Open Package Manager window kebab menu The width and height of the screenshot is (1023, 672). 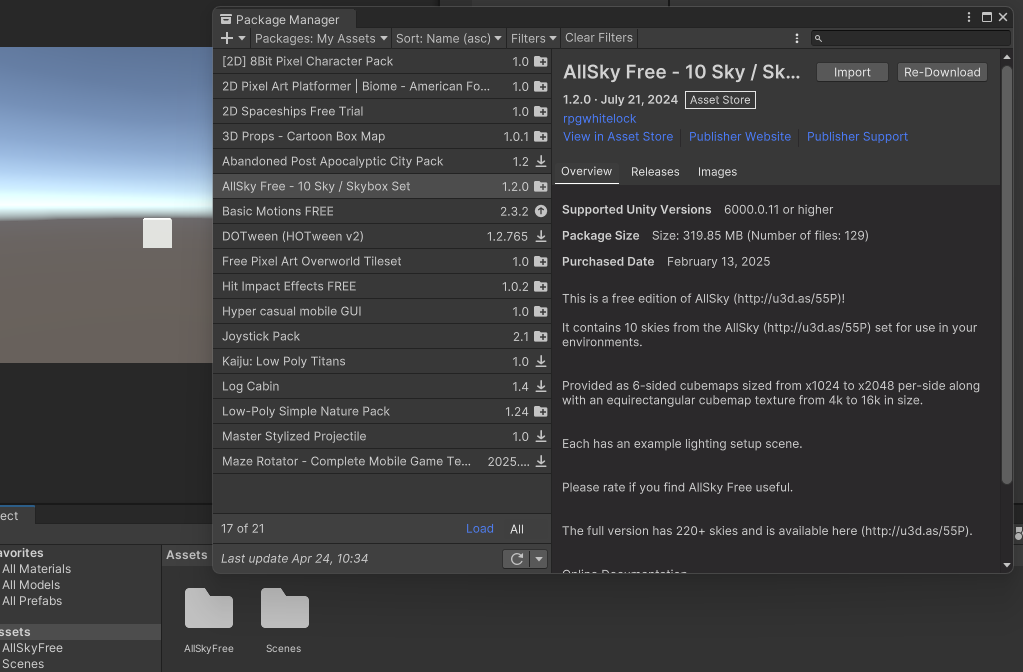pos(969,17)
